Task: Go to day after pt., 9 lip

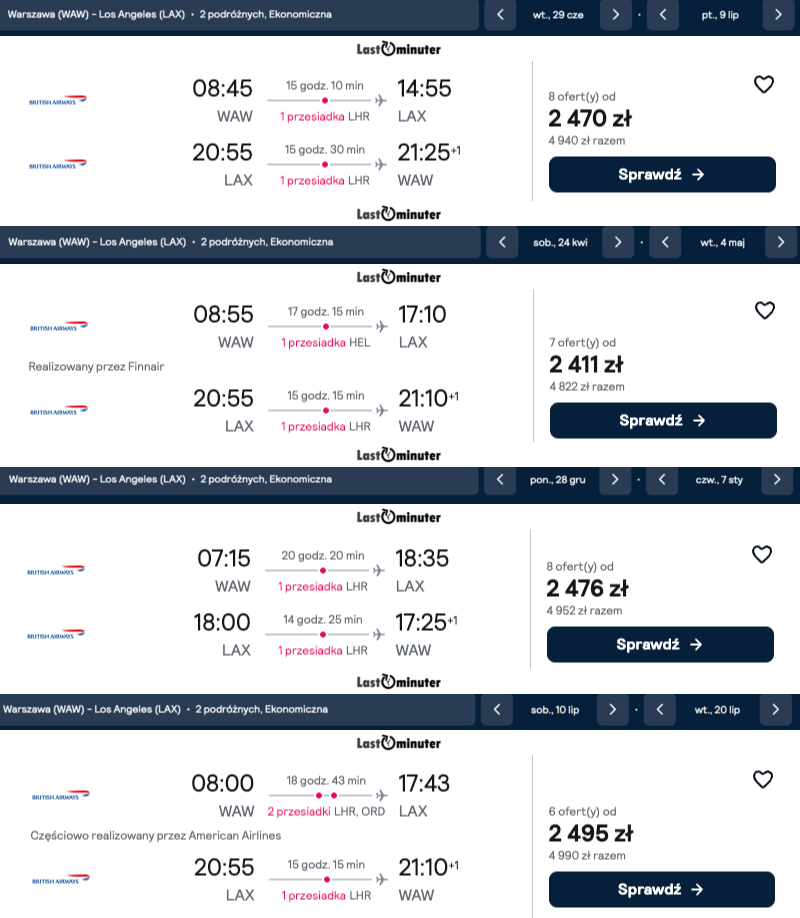Action: [x=778, y=15]
